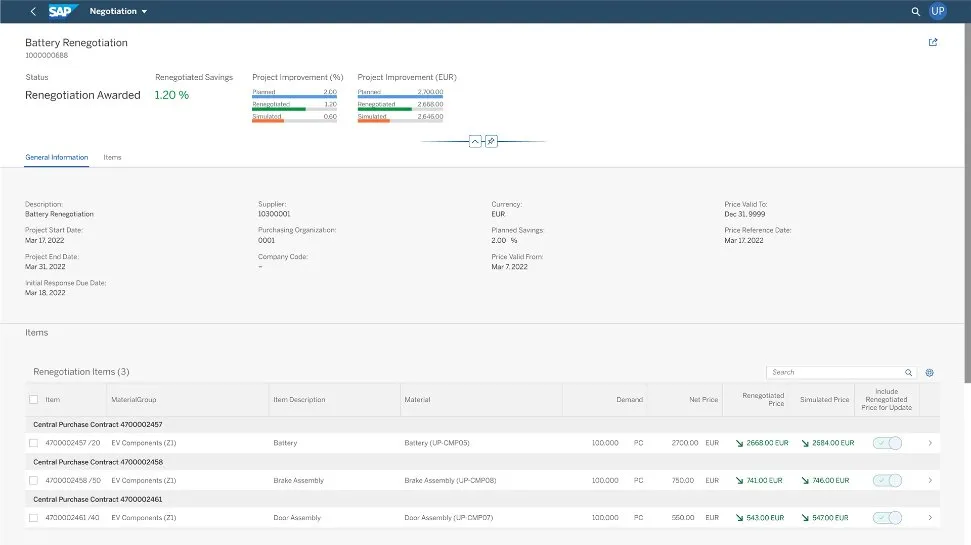Switch to the Items tab
The width and height of the screenshot is (971, 545).
113,157
